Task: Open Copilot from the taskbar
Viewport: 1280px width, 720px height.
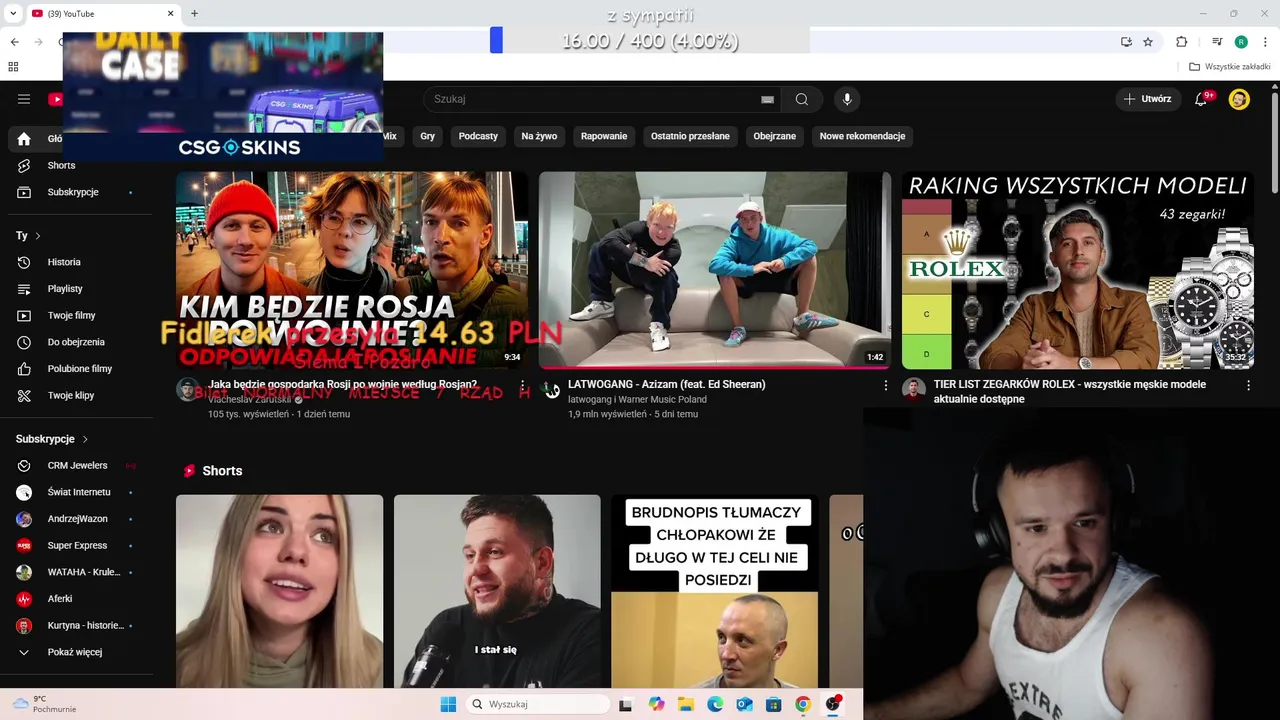Action: (656, 704)
